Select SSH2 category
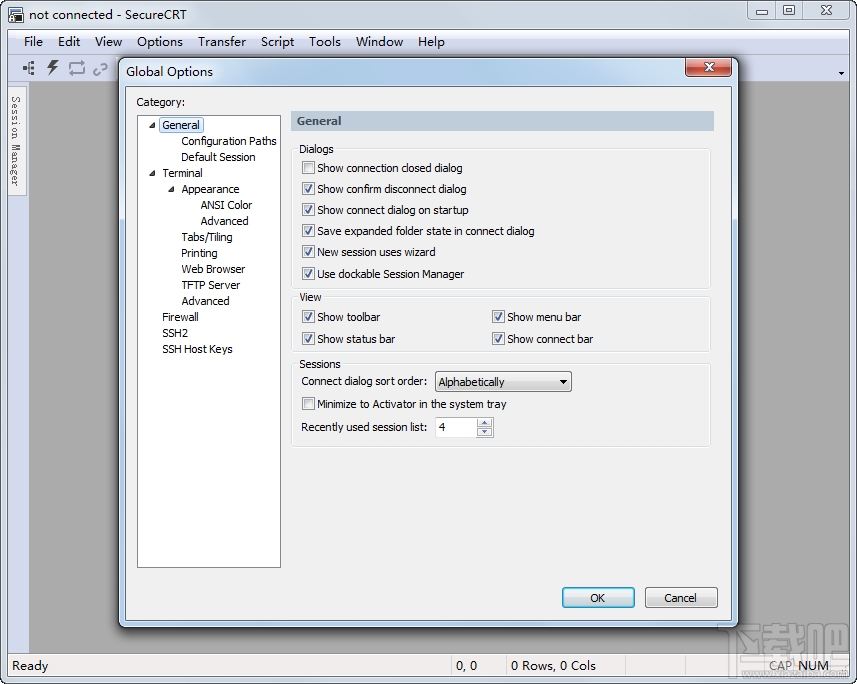The width and height of the screenshot is (857, 684). 175,333
